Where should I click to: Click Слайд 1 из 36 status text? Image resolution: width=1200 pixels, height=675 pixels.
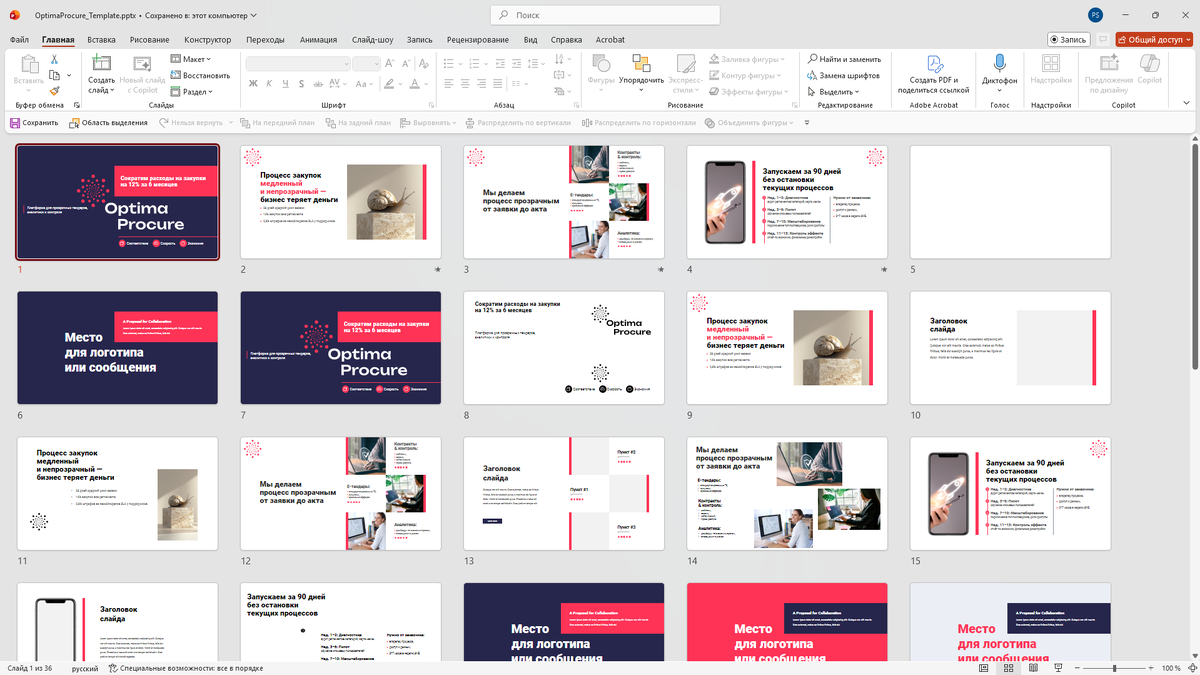coord(30,667)
